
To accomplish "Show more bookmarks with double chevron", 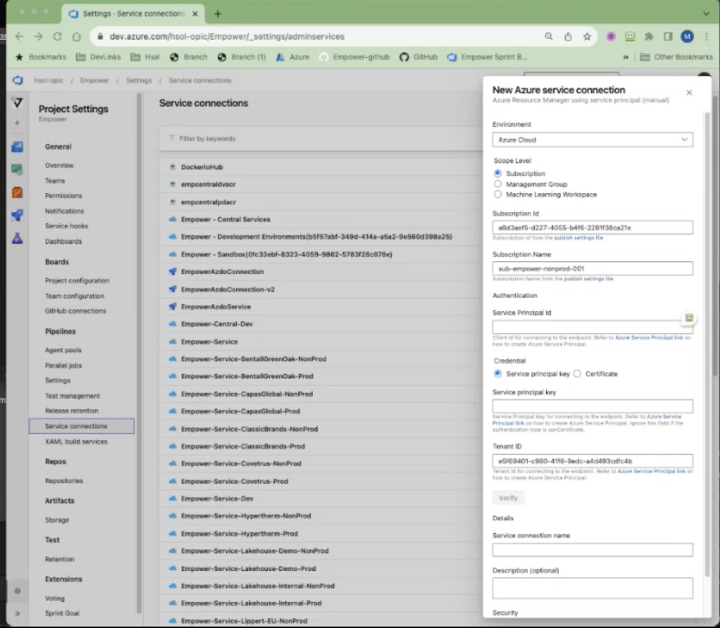I will [625, 57].
